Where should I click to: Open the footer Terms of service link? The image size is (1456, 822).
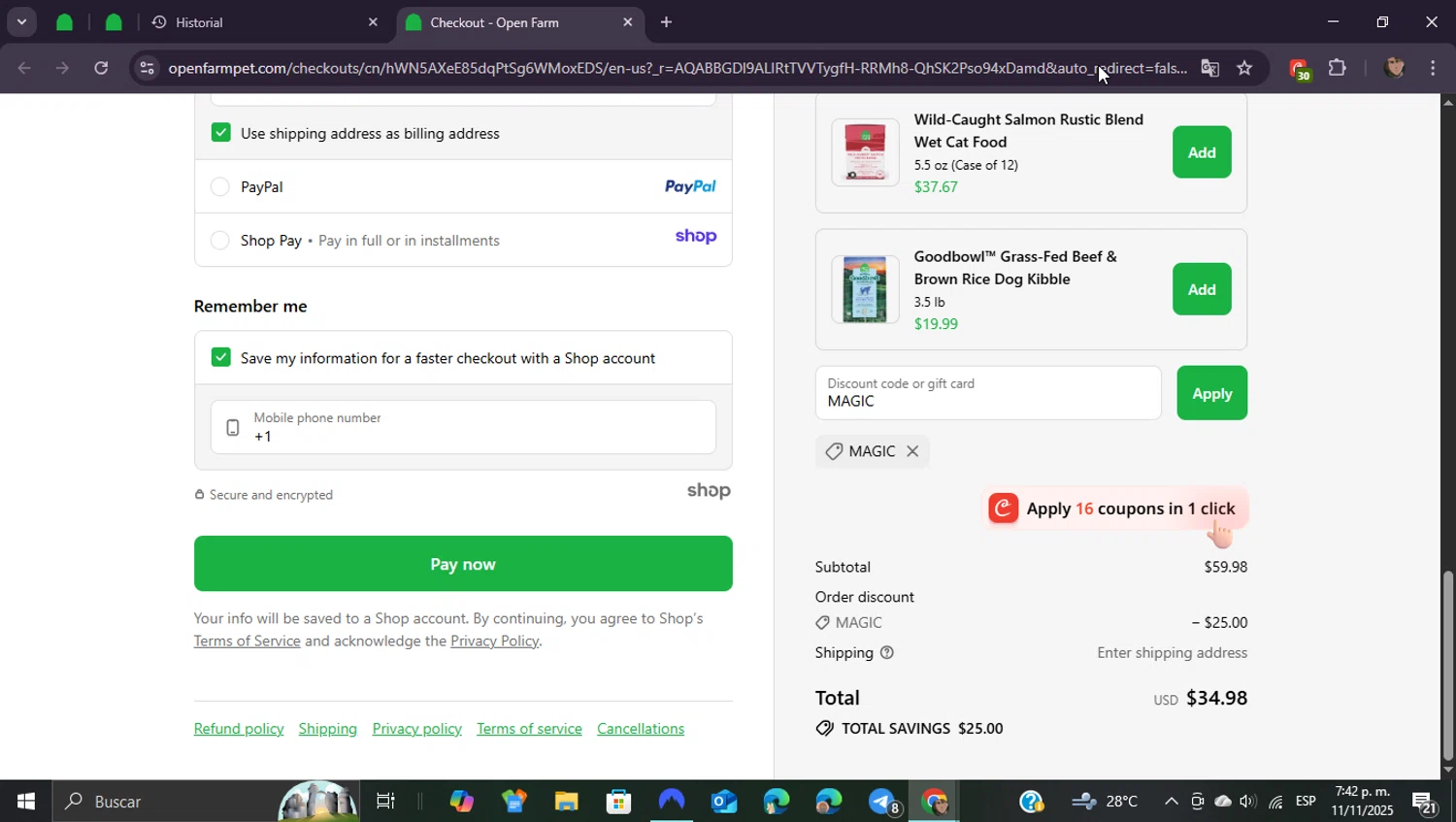(529, 729)
